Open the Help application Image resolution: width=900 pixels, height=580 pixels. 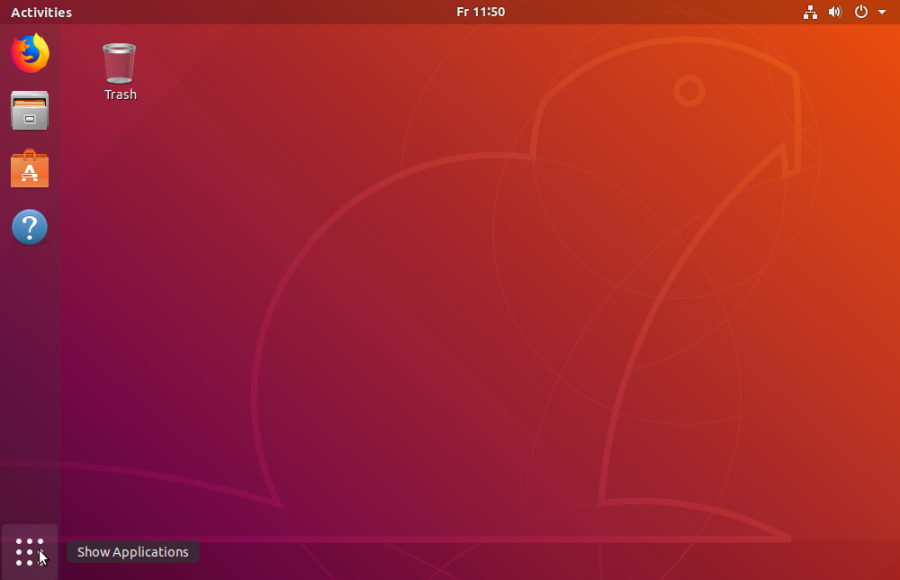29,227
